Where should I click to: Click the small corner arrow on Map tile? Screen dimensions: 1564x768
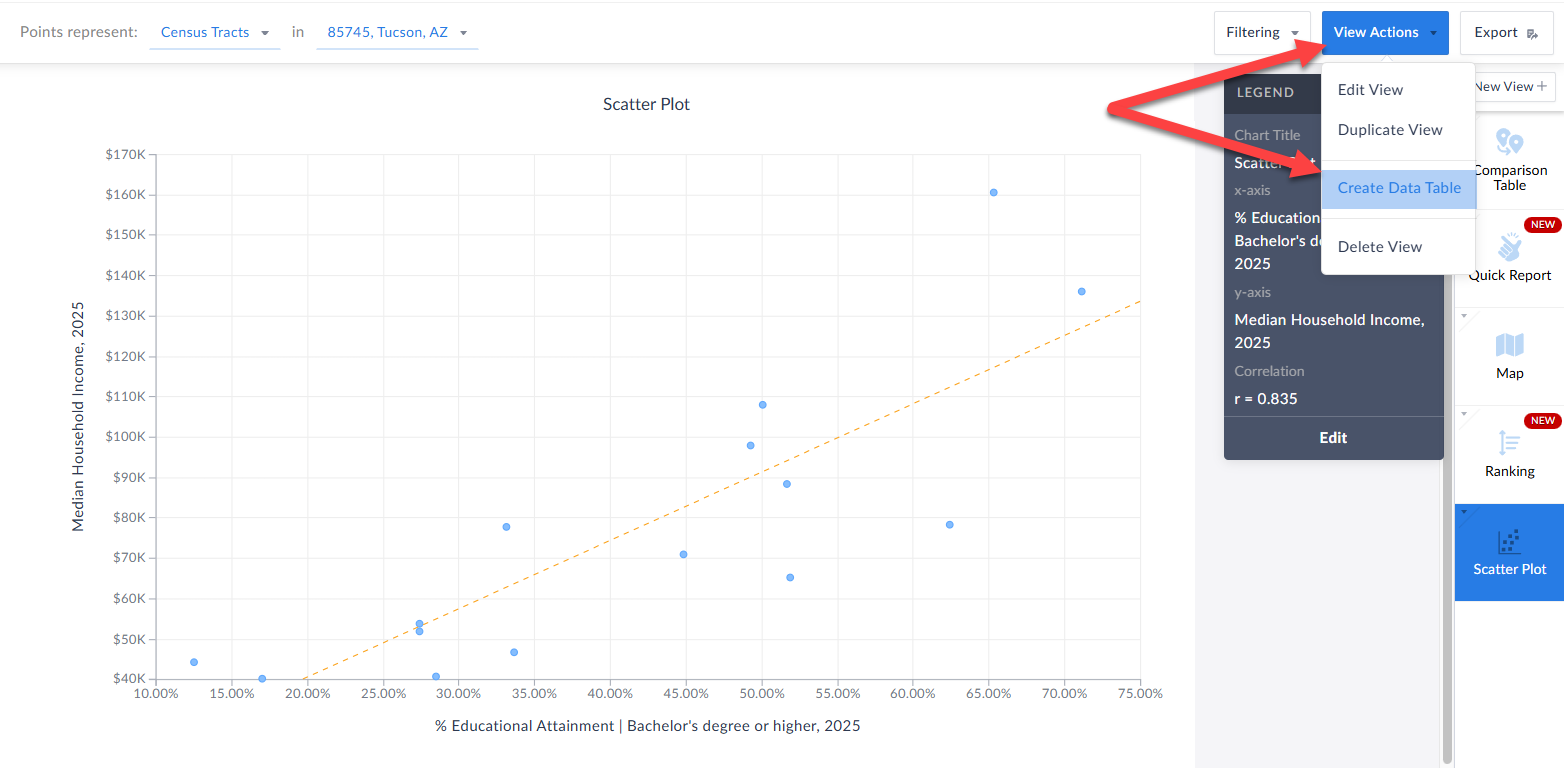tap(1464, 316)
